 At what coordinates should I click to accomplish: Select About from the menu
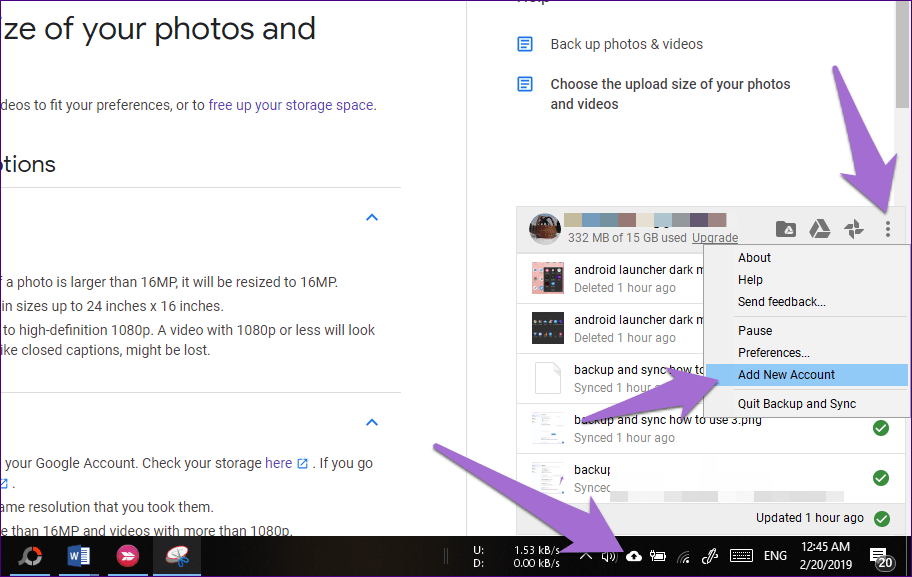[754, 258]
